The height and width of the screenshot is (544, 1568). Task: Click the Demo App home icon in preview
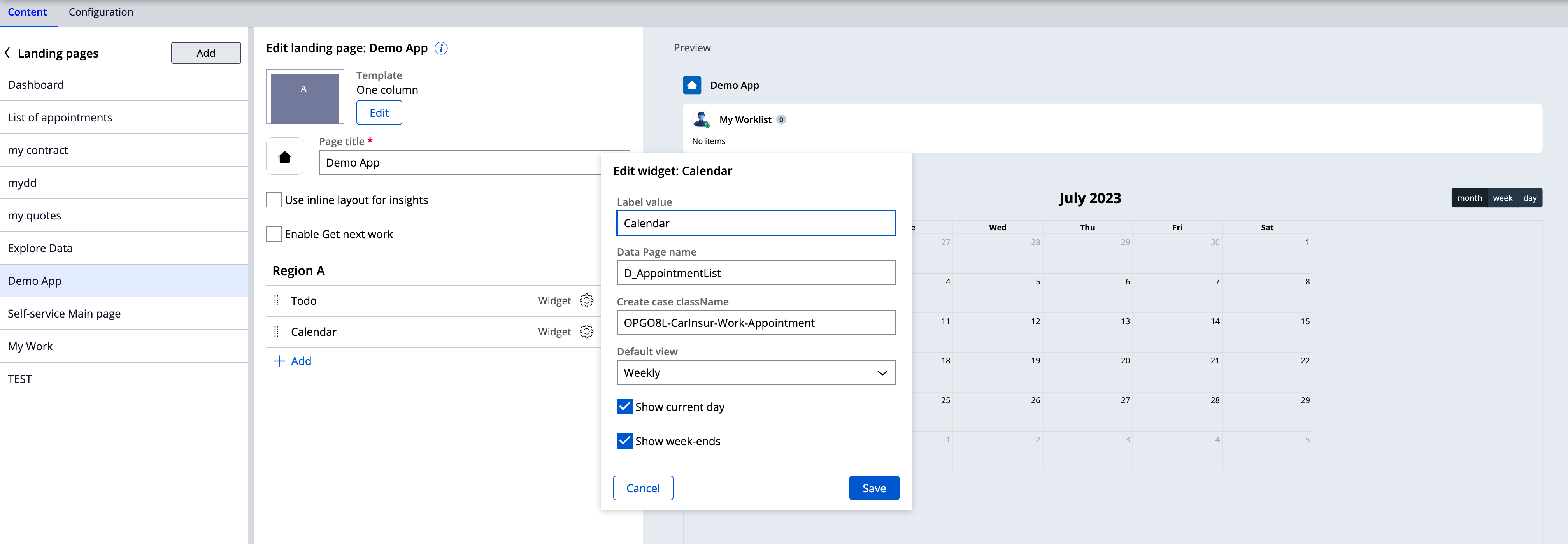click(692, 85)
